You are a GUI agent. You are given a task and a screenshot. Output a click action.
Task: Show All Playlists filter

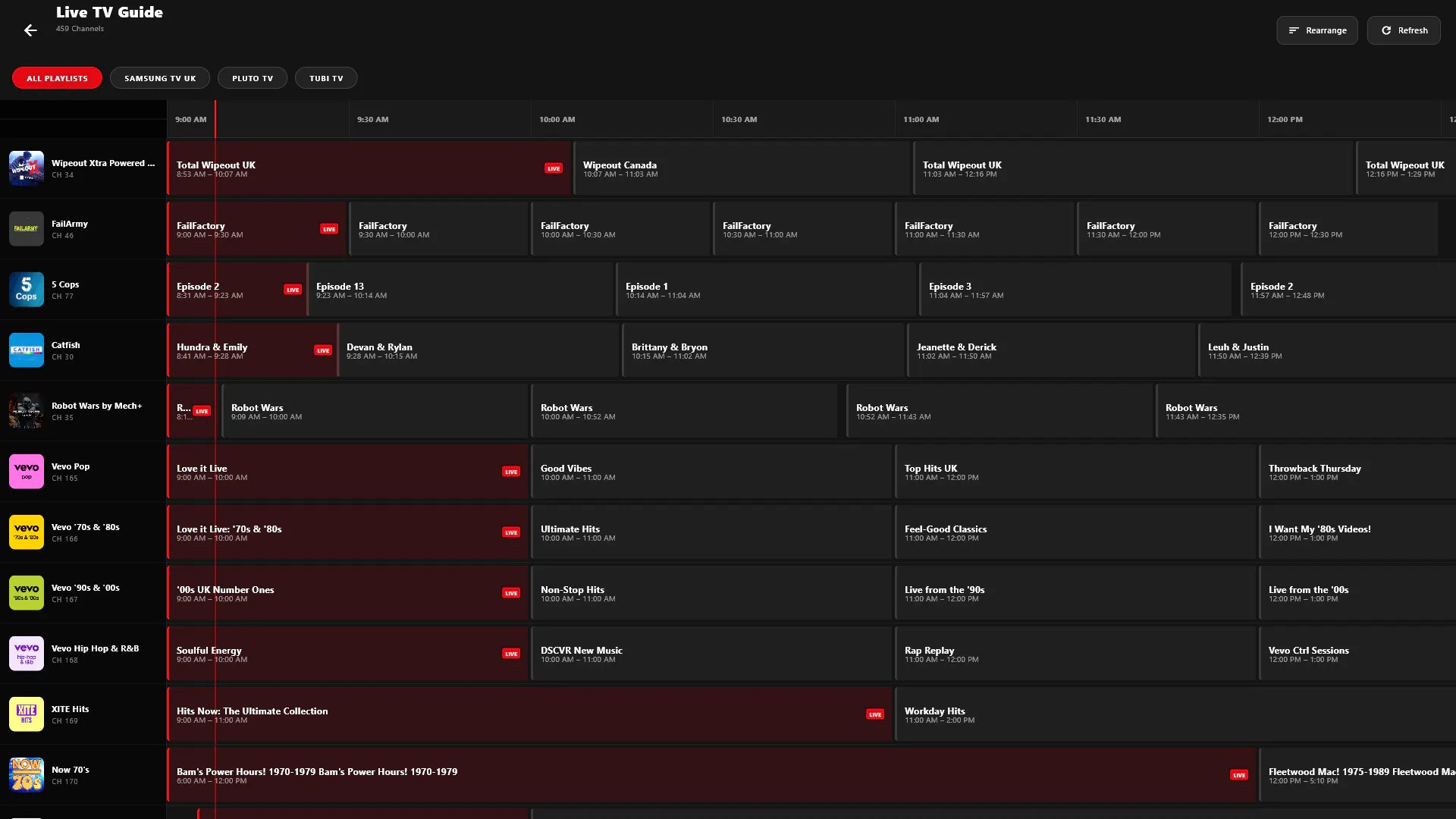point(57,78)
